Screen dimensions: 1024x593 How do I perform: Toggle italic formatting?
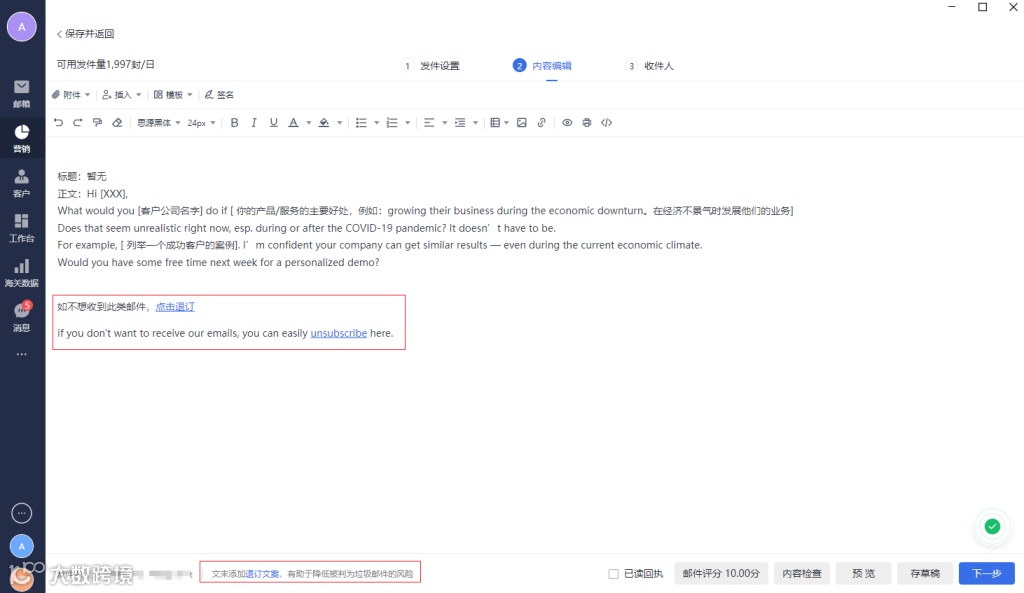pos(254,123)
